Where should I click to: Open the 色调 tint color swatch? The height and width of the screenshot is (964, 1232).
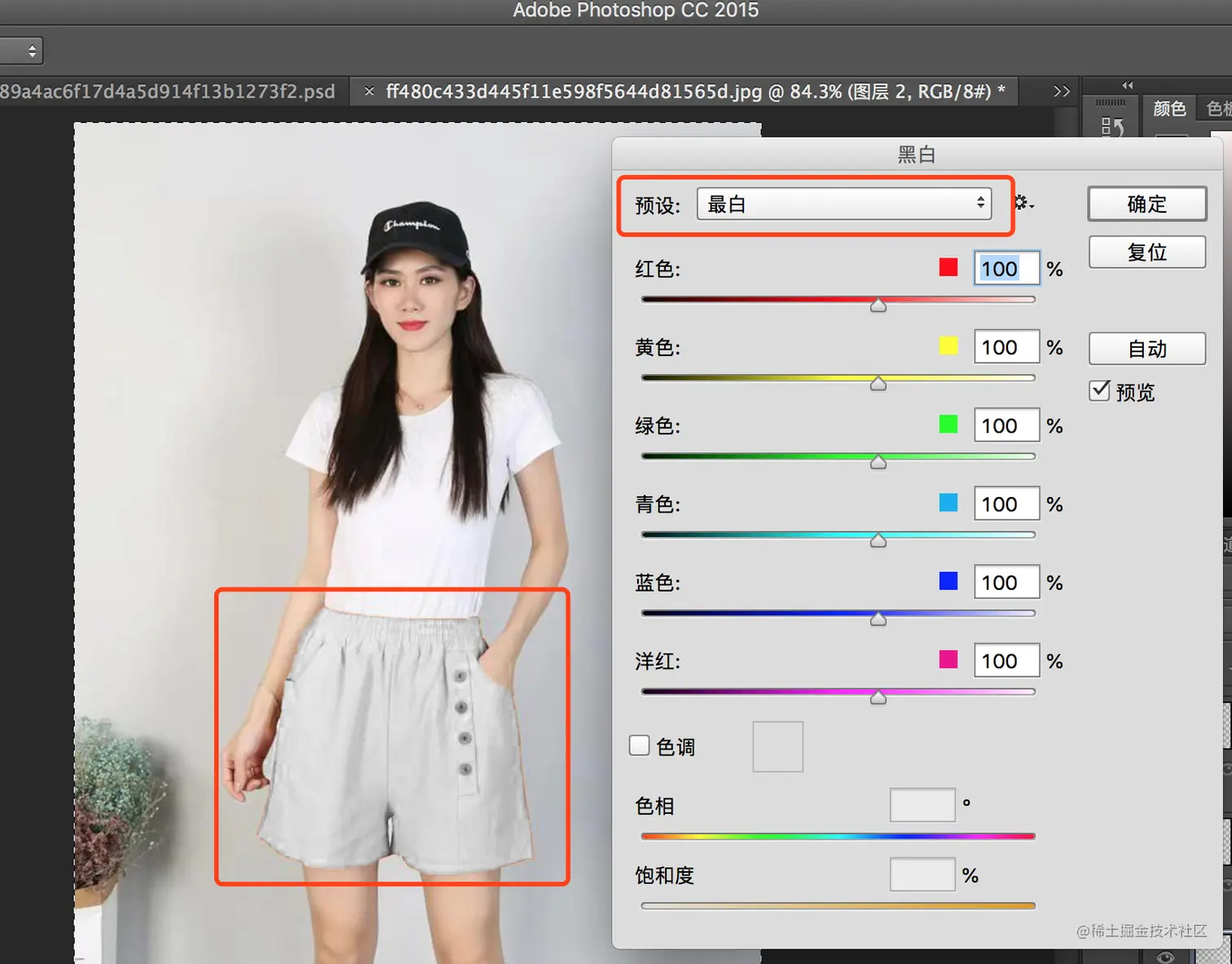click(778, 746)
